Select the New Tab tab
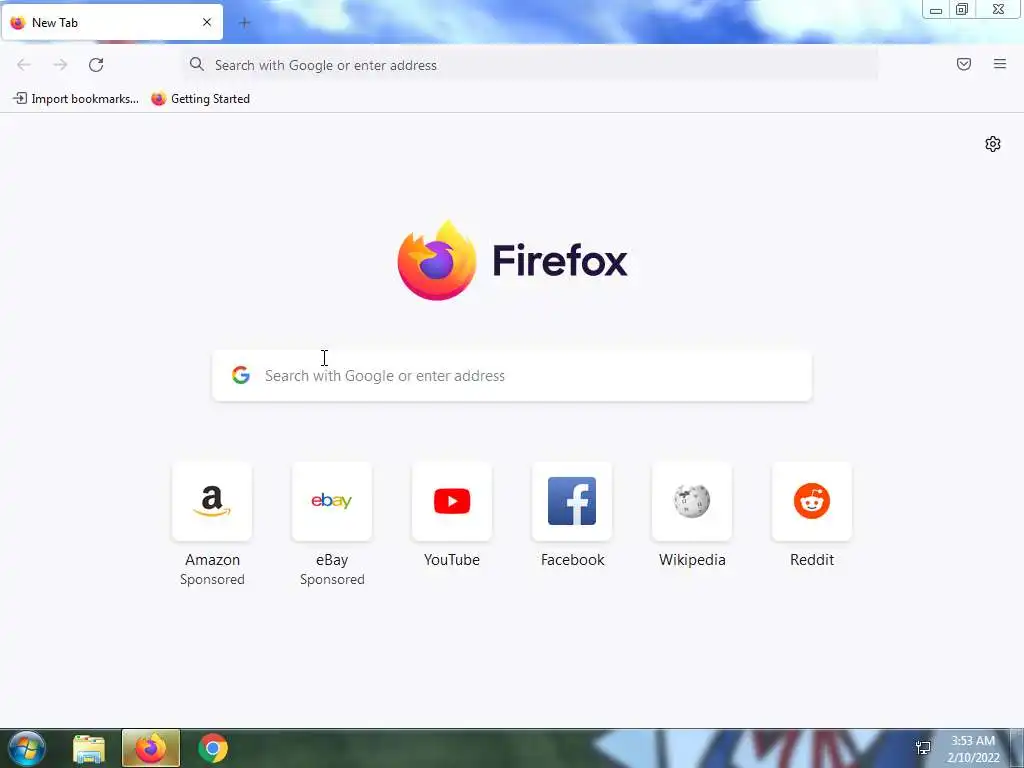The height and width of the screenshot is (768, 1024). (x=112, y=22)
